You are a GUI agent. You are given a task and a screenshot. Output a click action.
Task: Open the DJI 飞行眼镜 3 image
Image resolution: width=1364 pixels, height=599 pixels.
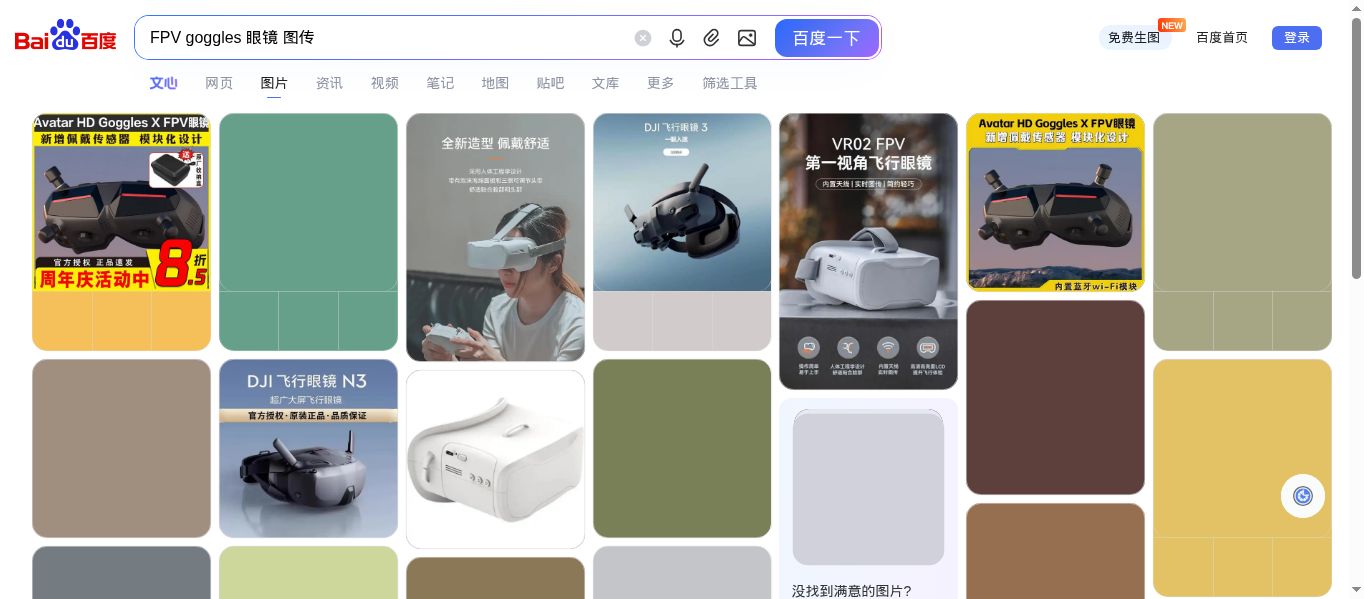coord(682,202)
